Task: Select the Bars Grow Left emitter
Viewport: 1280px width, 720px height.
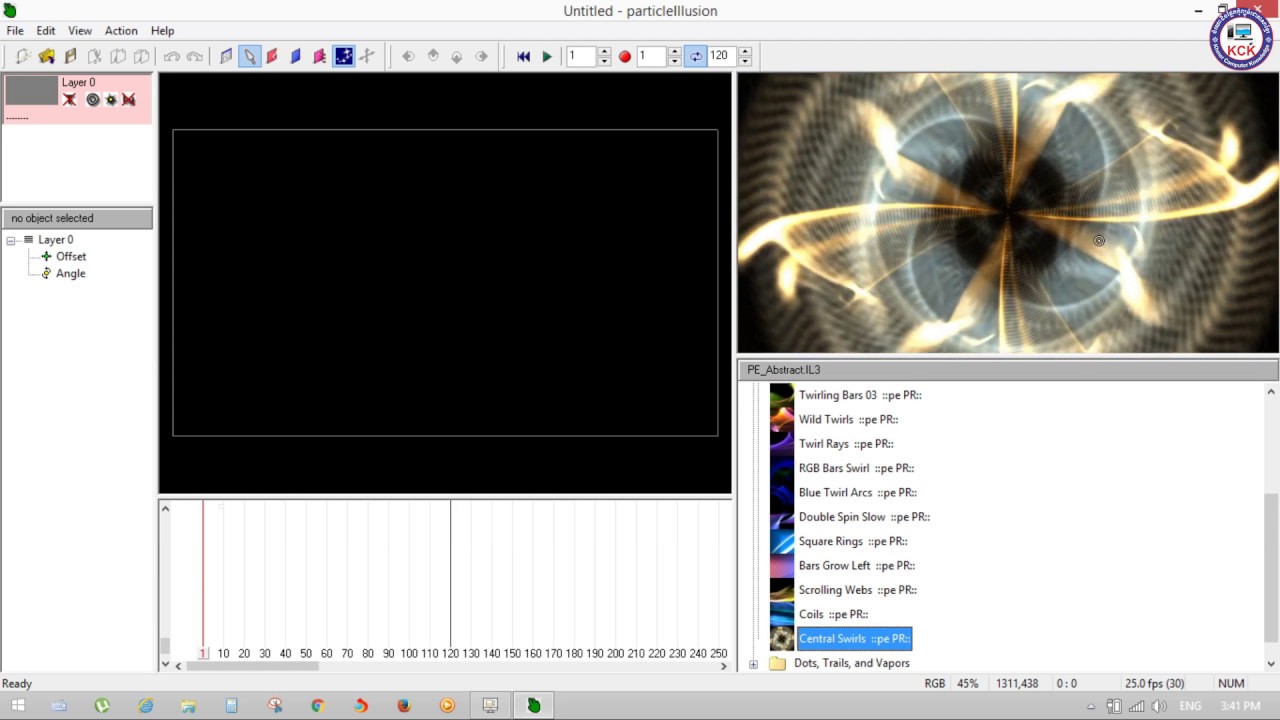Action: 856,566
